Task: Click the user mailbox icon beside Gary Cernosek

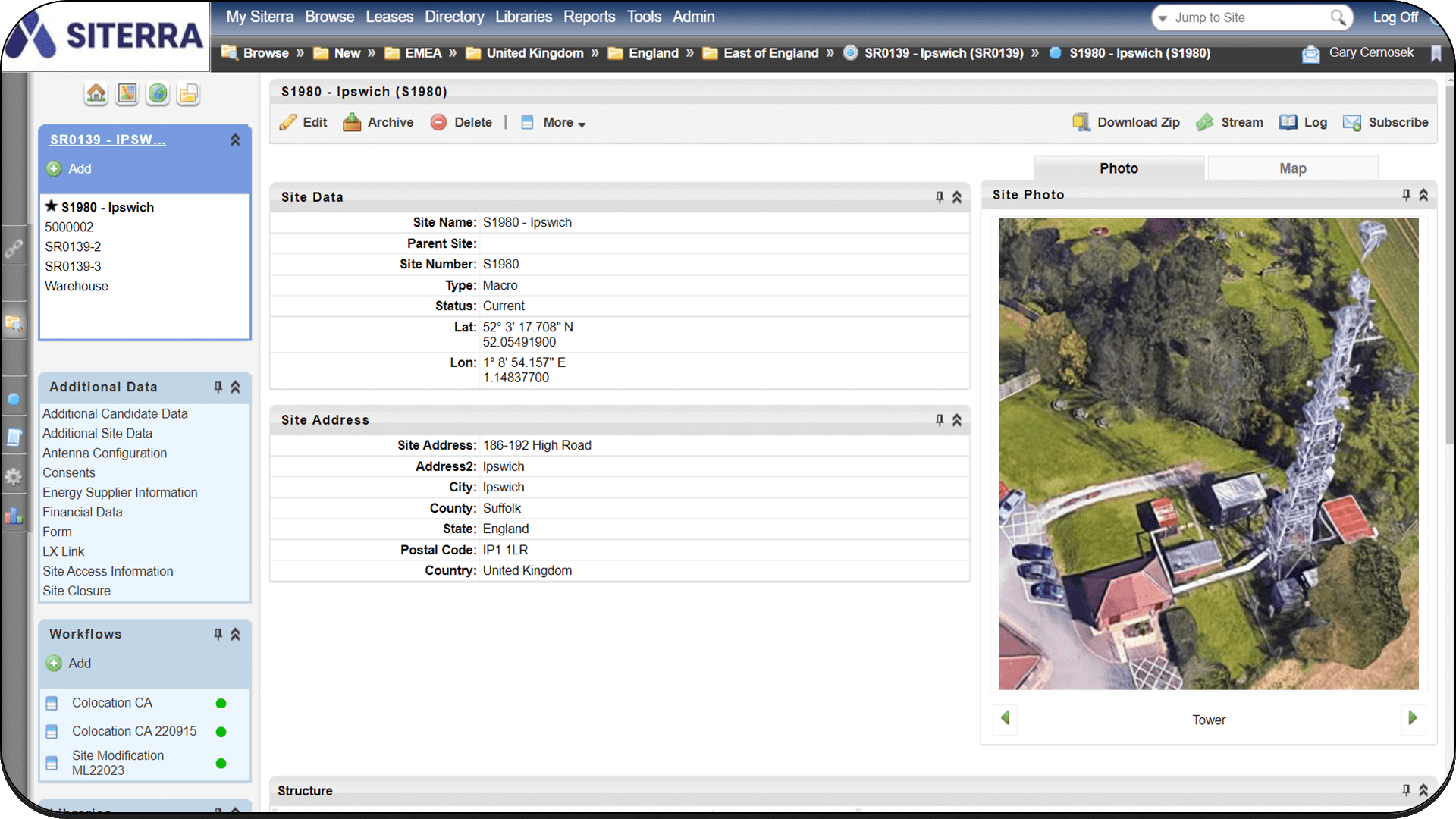Action: [x=1311, y=53]
